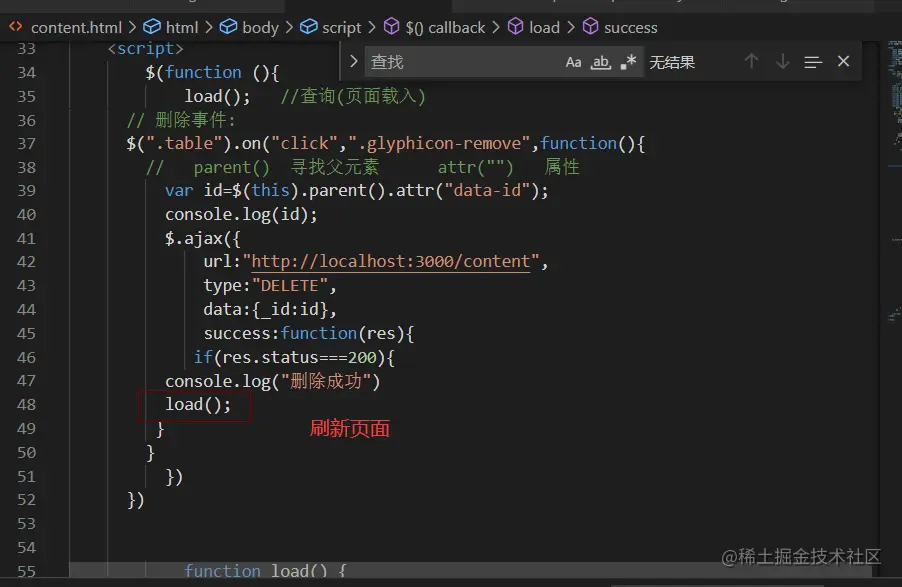Image resolution: width=902 pixels, height=587 pixels.
Task: Open the content.html breadcrumb item
Action: click(x=76, y=27)
